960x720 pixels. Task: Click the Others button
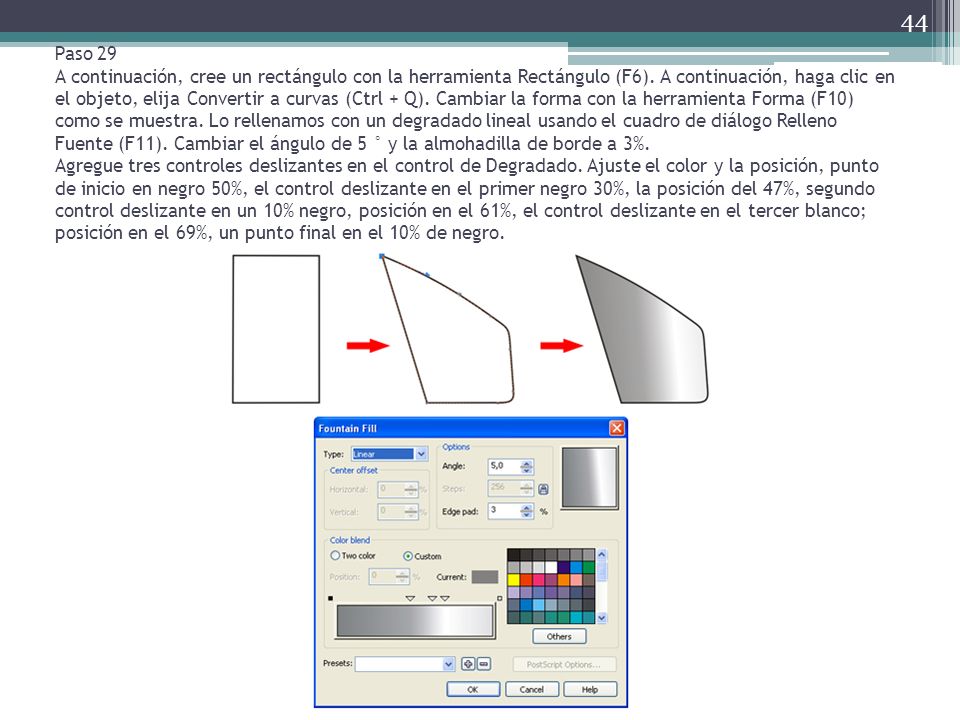click(559, 636)
